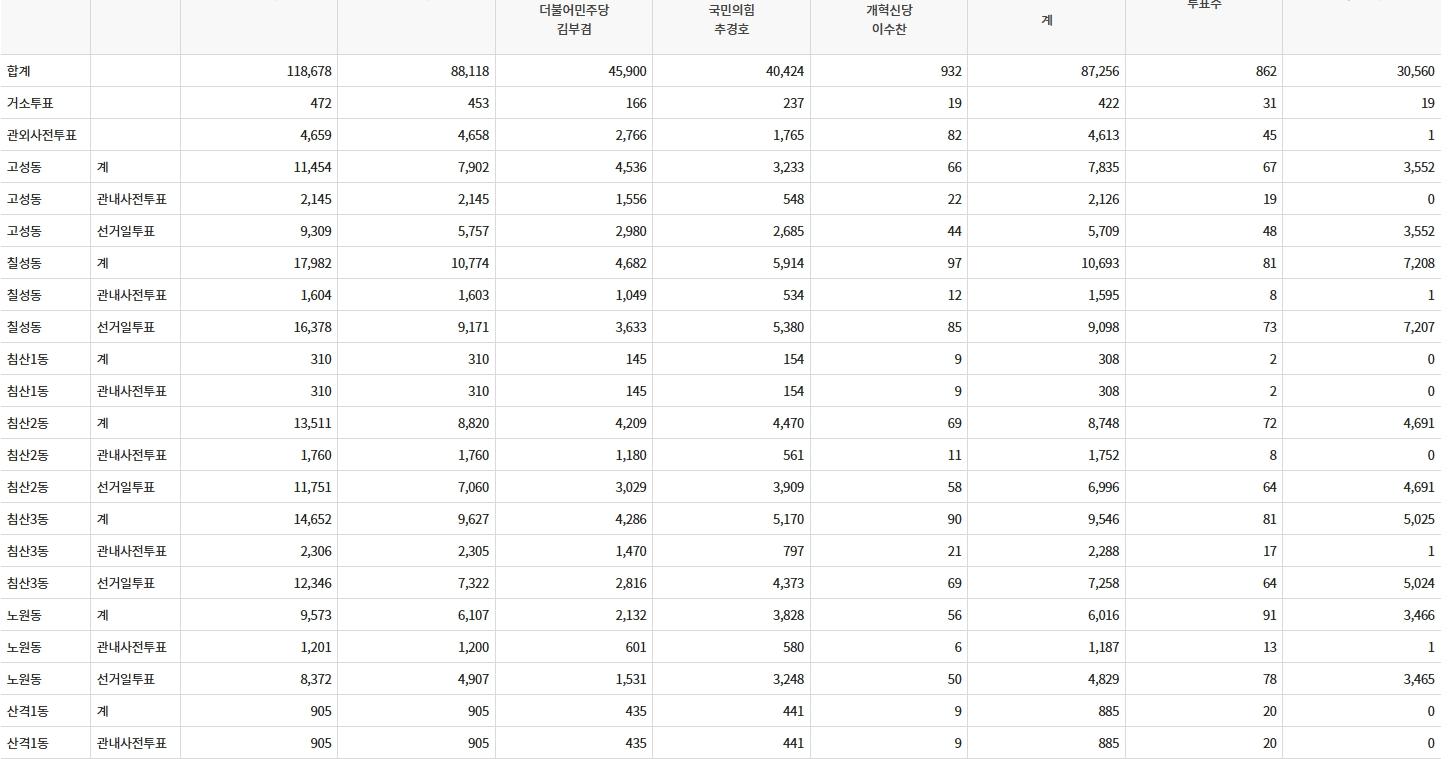The width and height of the screenshot is (1452, 759).
Task: Click the 국민의힘 추경호 column header
Action: tap(731, 19)
